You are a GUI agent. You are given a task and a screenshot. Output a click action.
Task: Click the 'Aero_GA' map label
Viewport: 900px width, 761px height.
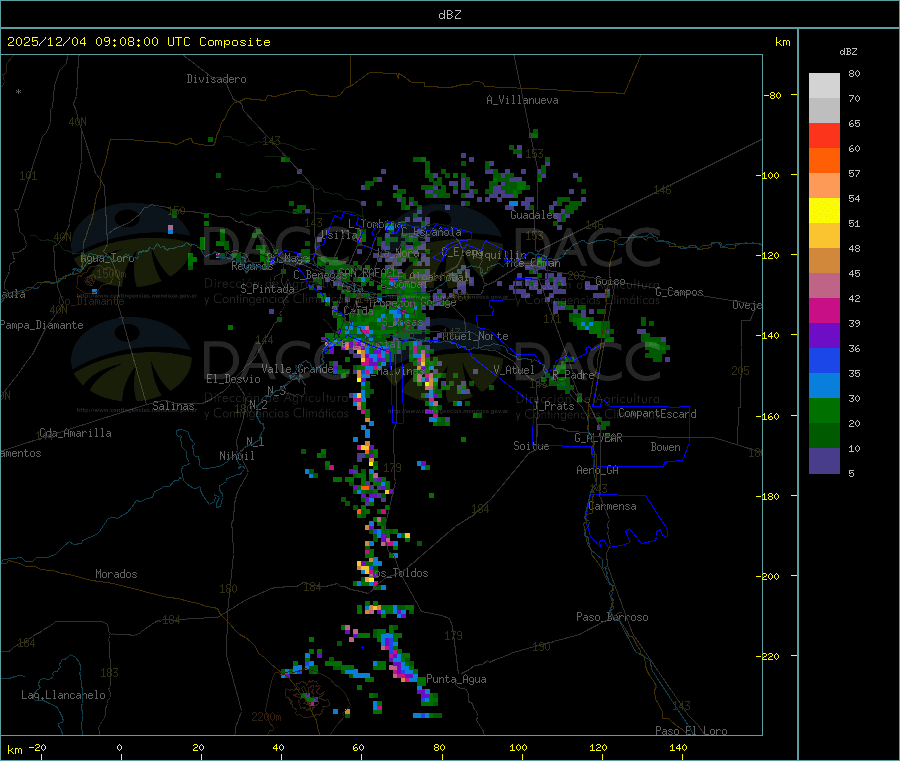pos(598,470)
